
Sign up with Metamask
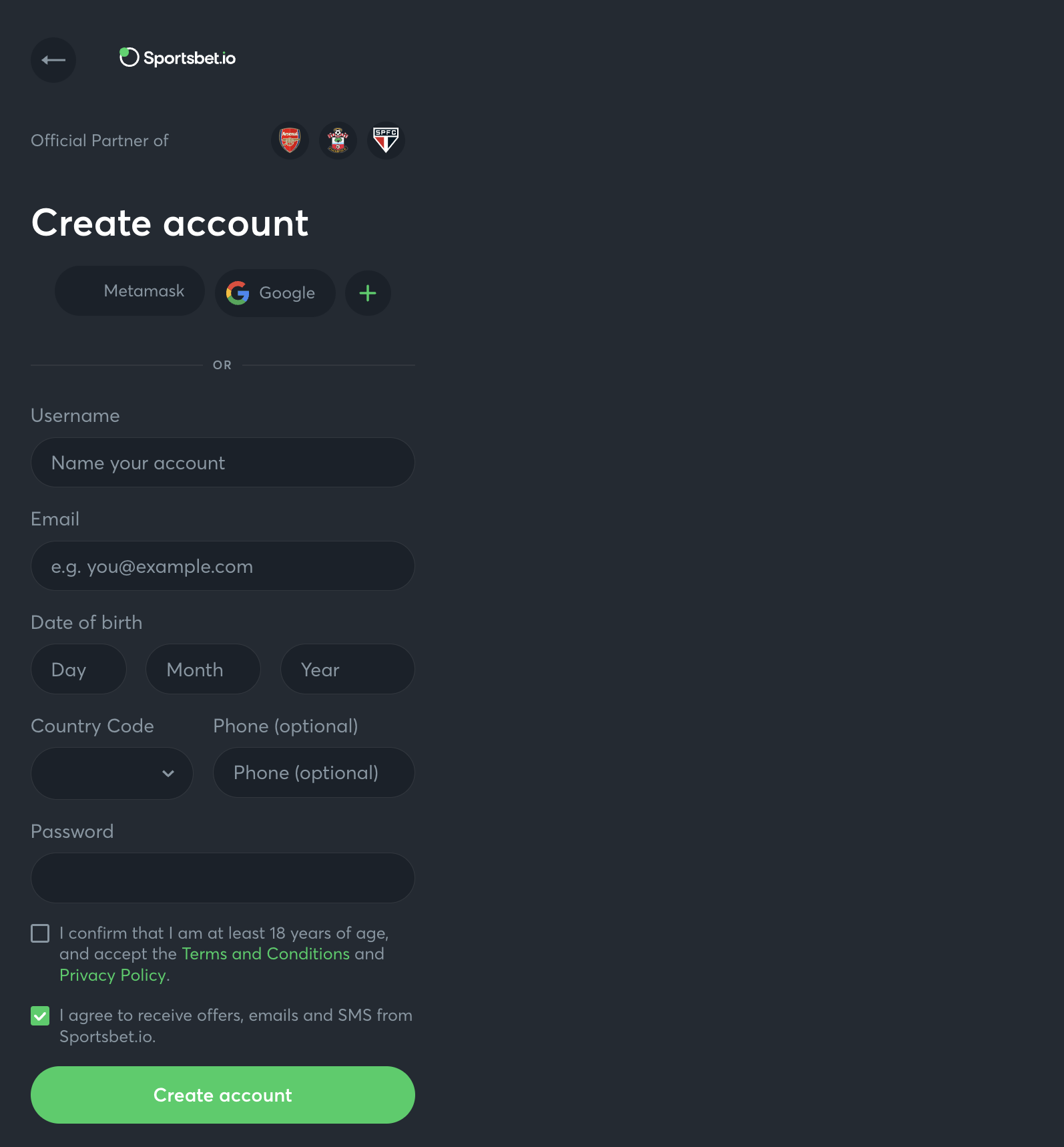click(x=129, y=291)
